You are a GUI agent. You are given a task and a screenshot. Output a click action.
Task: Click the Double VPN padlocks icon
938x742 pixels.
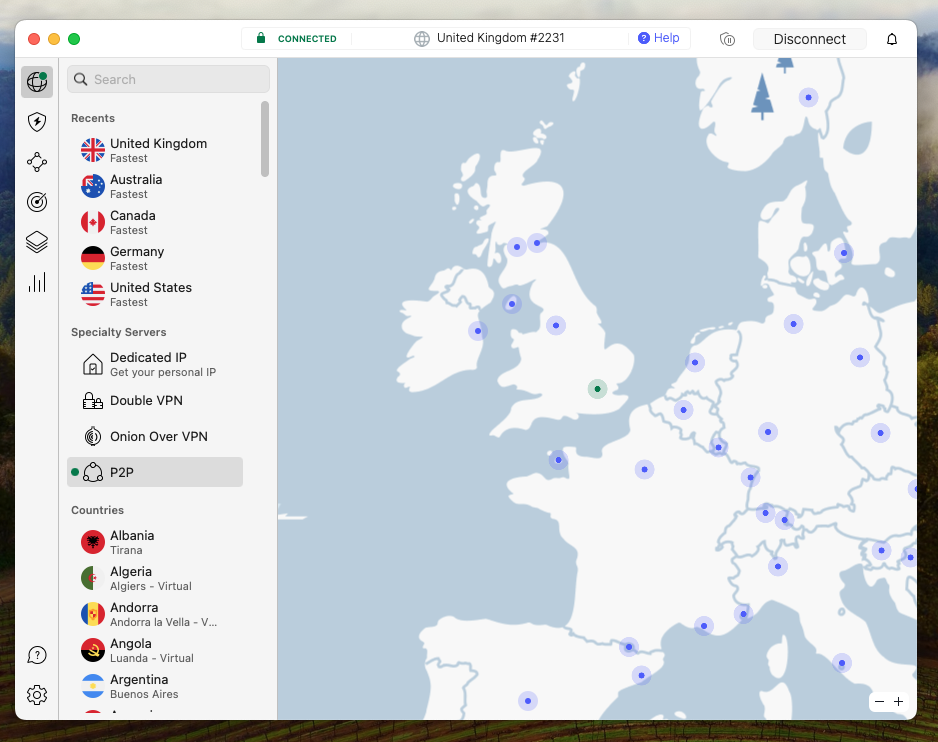pyautogui.click(x=93, y=401)
